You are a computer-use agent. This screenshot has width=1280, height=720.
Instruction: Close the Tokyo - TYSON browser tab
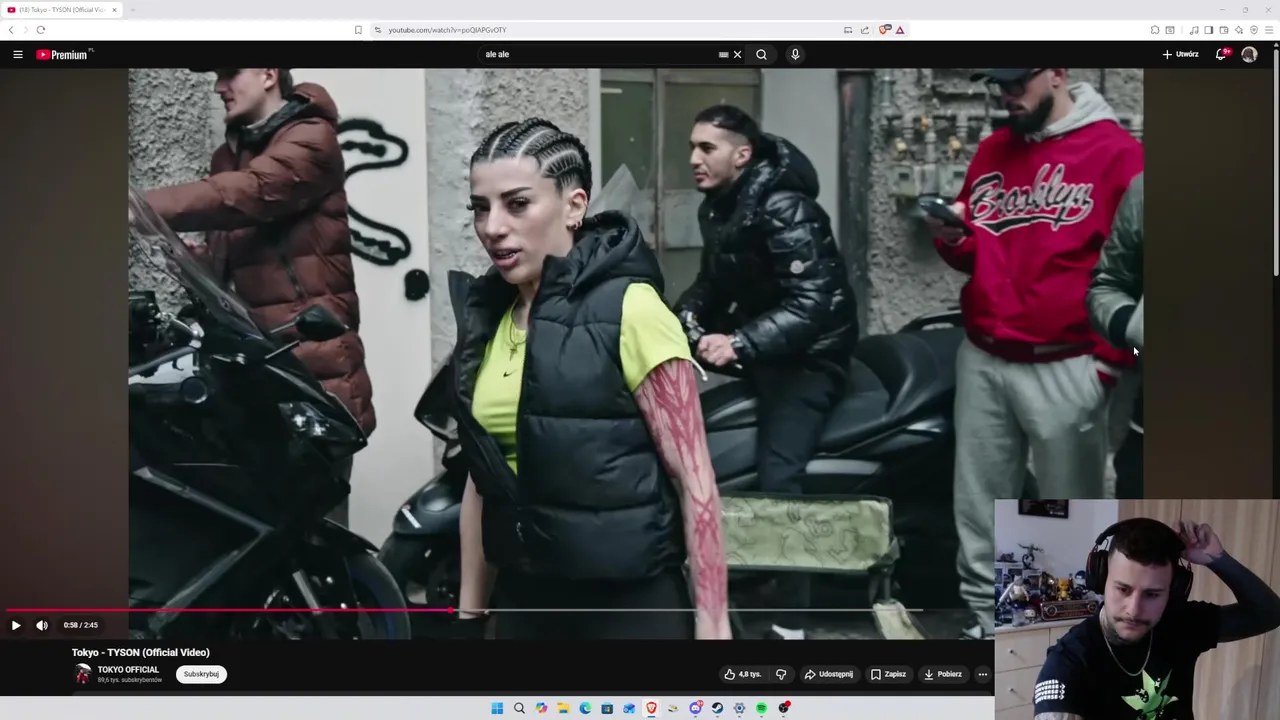114,10
